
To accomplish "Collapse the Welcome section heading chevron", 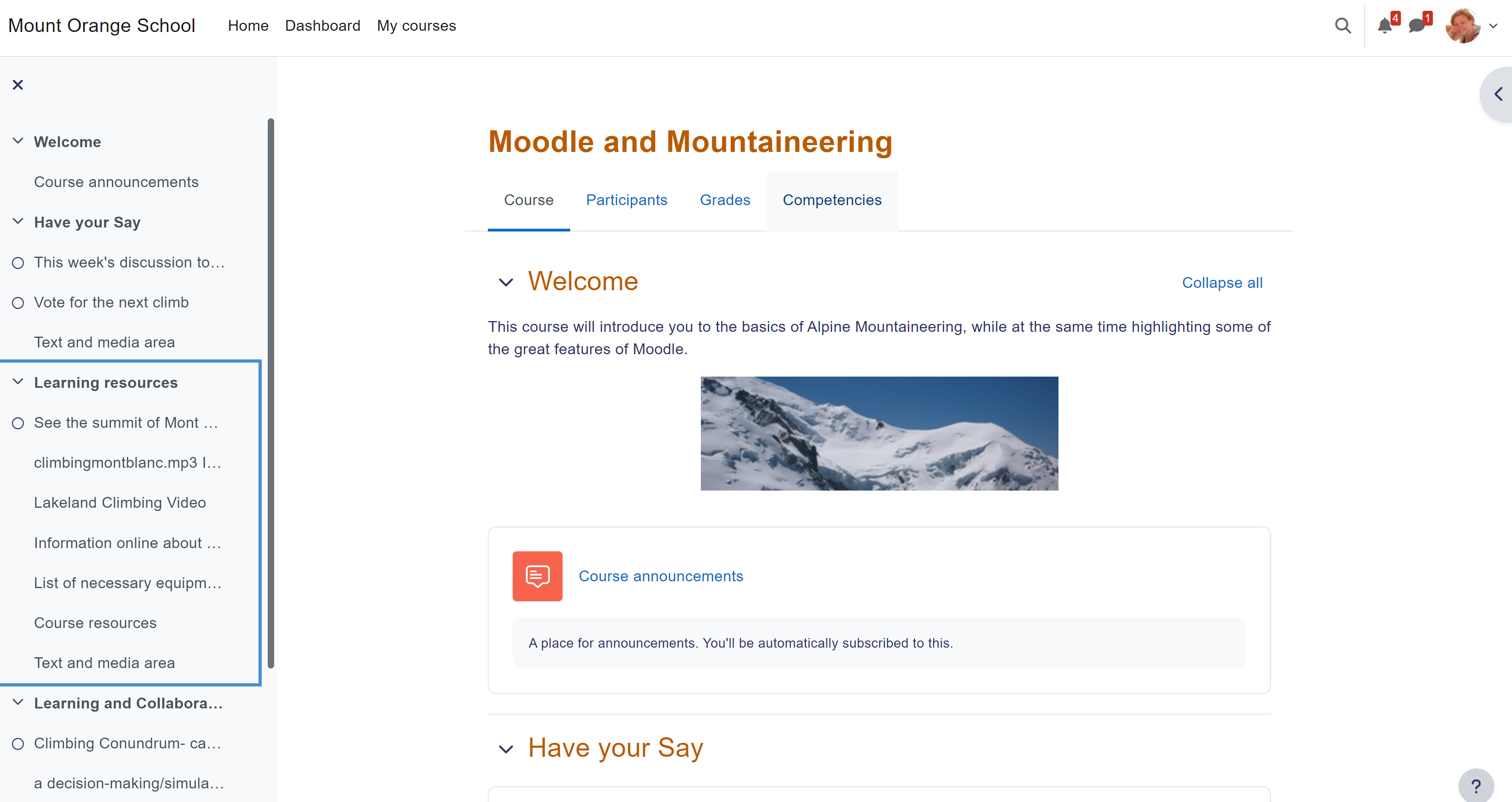I will click(505, 282).
